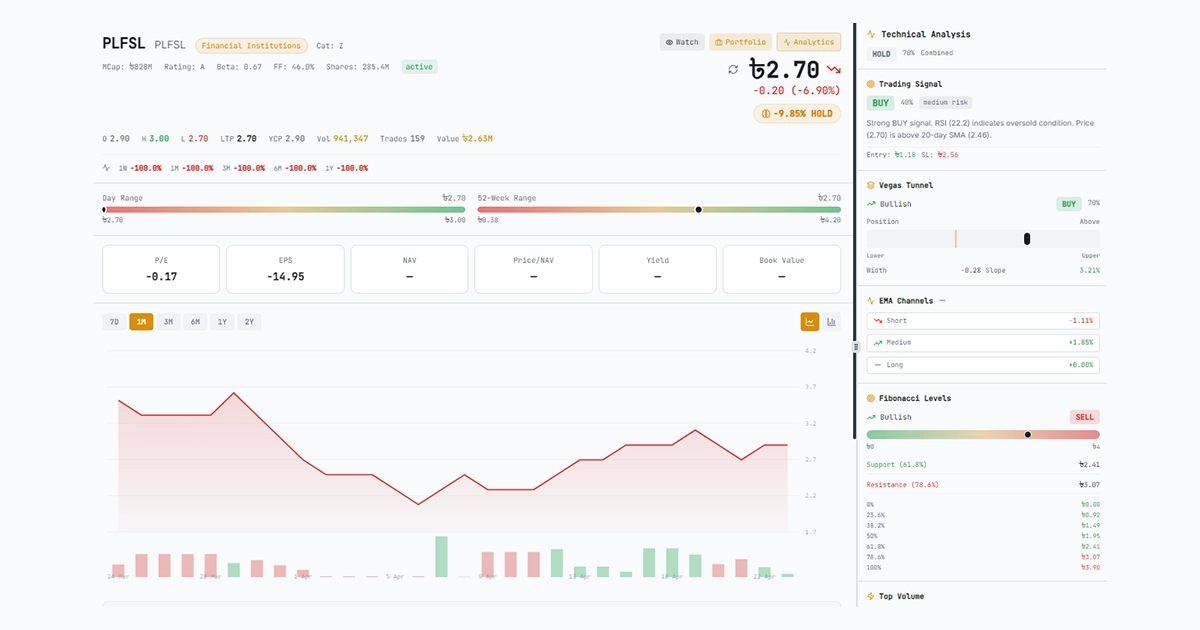Click the Fibonacci Levels gradient slider marker
This screenshot has width=1200, height=630.
1027,435
